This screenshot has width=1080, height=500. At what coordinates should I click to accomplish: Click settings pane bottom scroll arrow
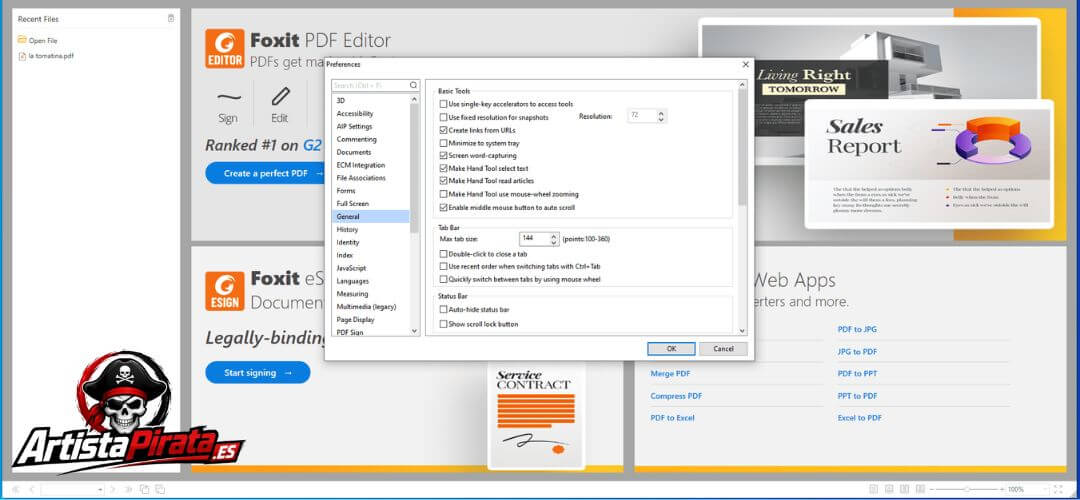tap(742, 331)
